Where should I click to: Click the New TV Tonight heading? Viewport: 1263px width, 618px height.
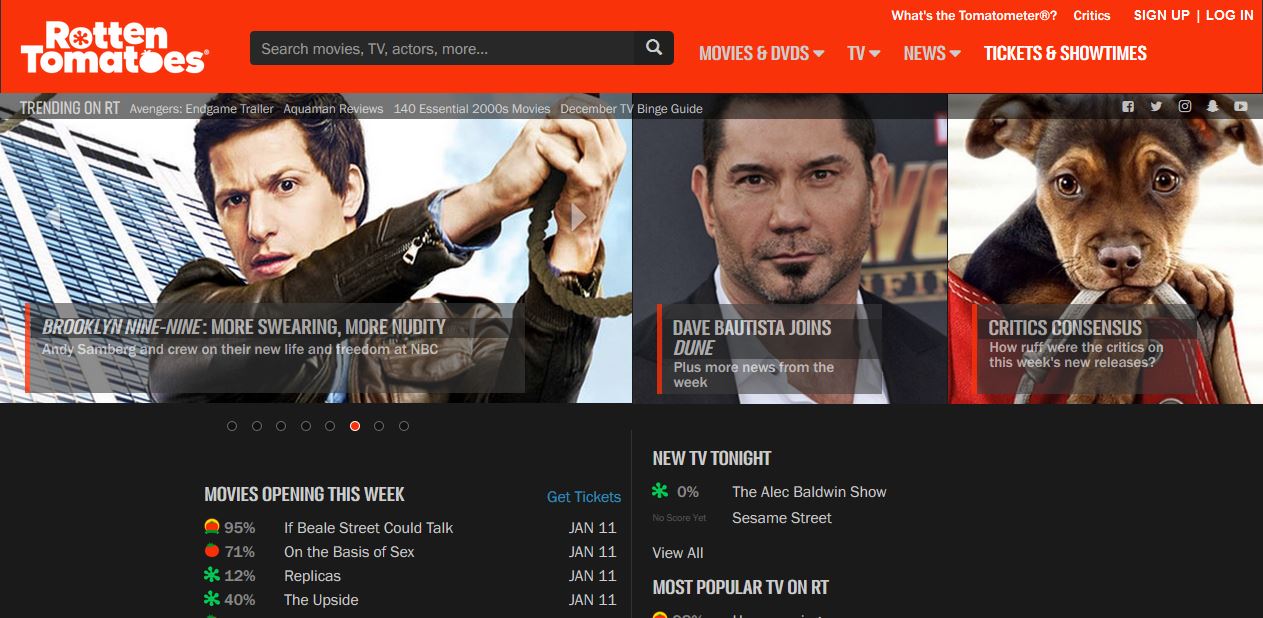click(x=712, y=458)
